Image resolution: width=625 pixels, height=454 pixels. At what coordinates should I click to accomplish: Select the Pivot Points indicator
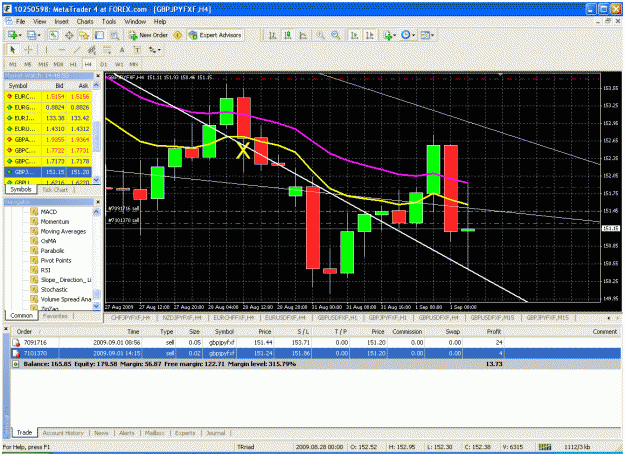tap(56, 261)
